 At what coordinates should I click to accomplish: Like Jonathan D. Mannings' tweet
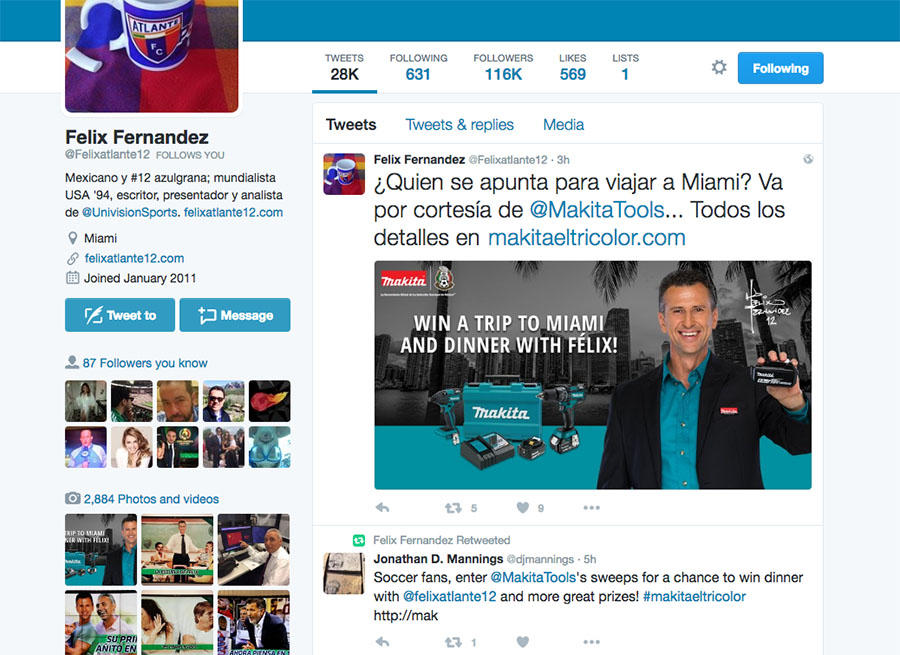[522, 642]
